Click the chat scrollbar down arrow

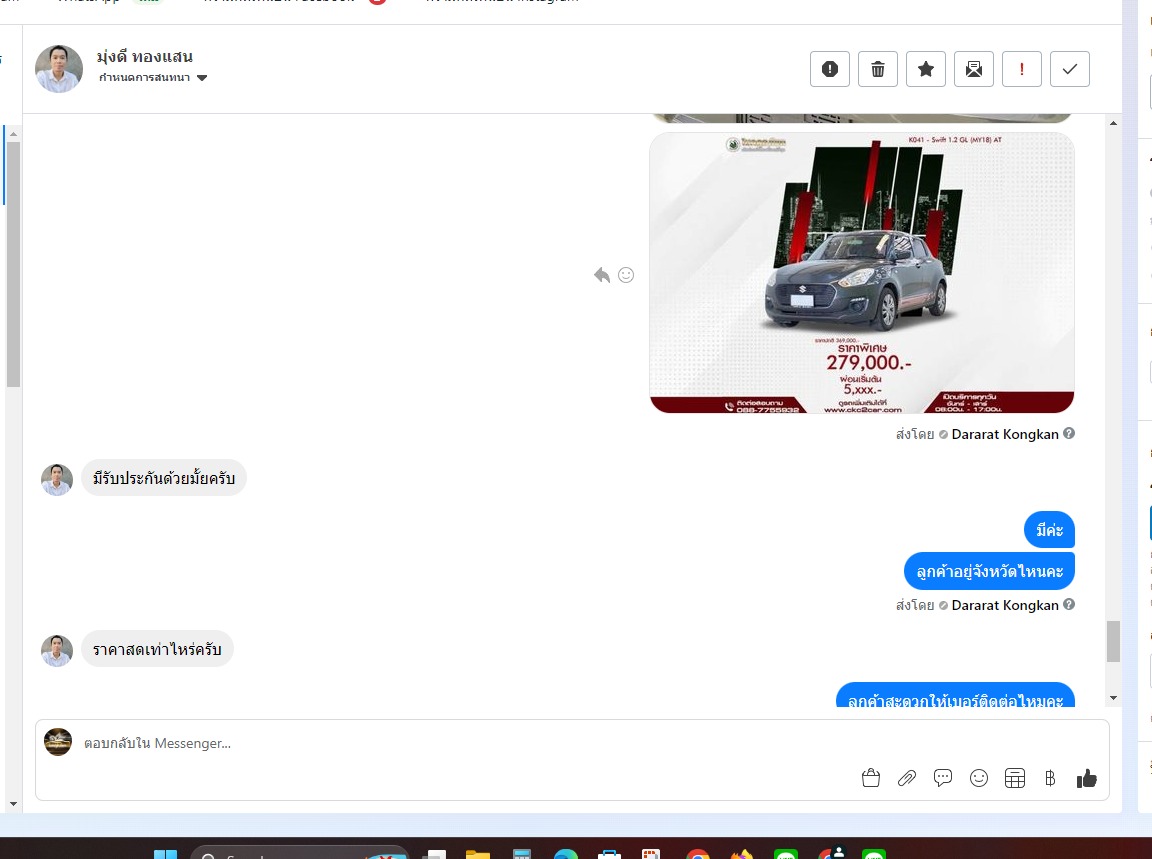pyautogui.click(x=1113, y=698)
